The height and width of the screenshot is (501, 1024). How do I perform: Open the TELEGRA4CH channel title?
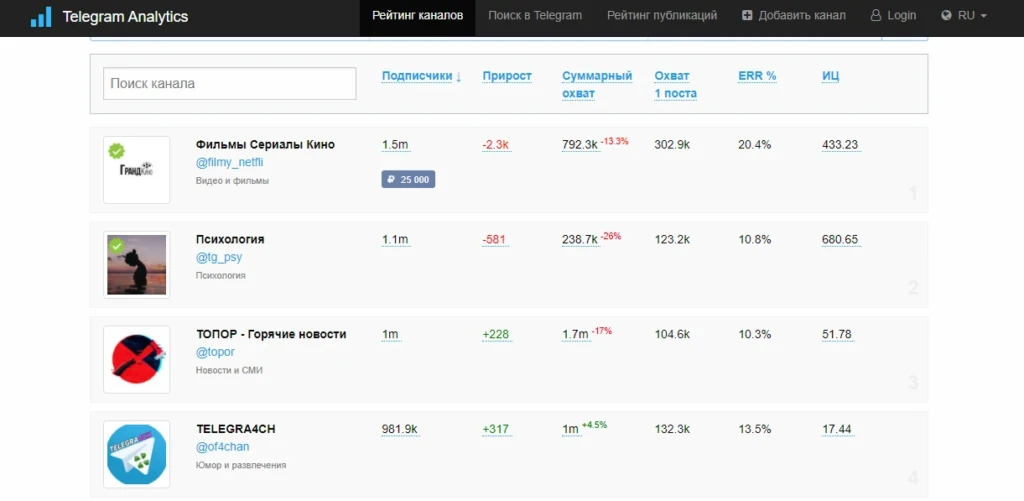click(236, 429)
